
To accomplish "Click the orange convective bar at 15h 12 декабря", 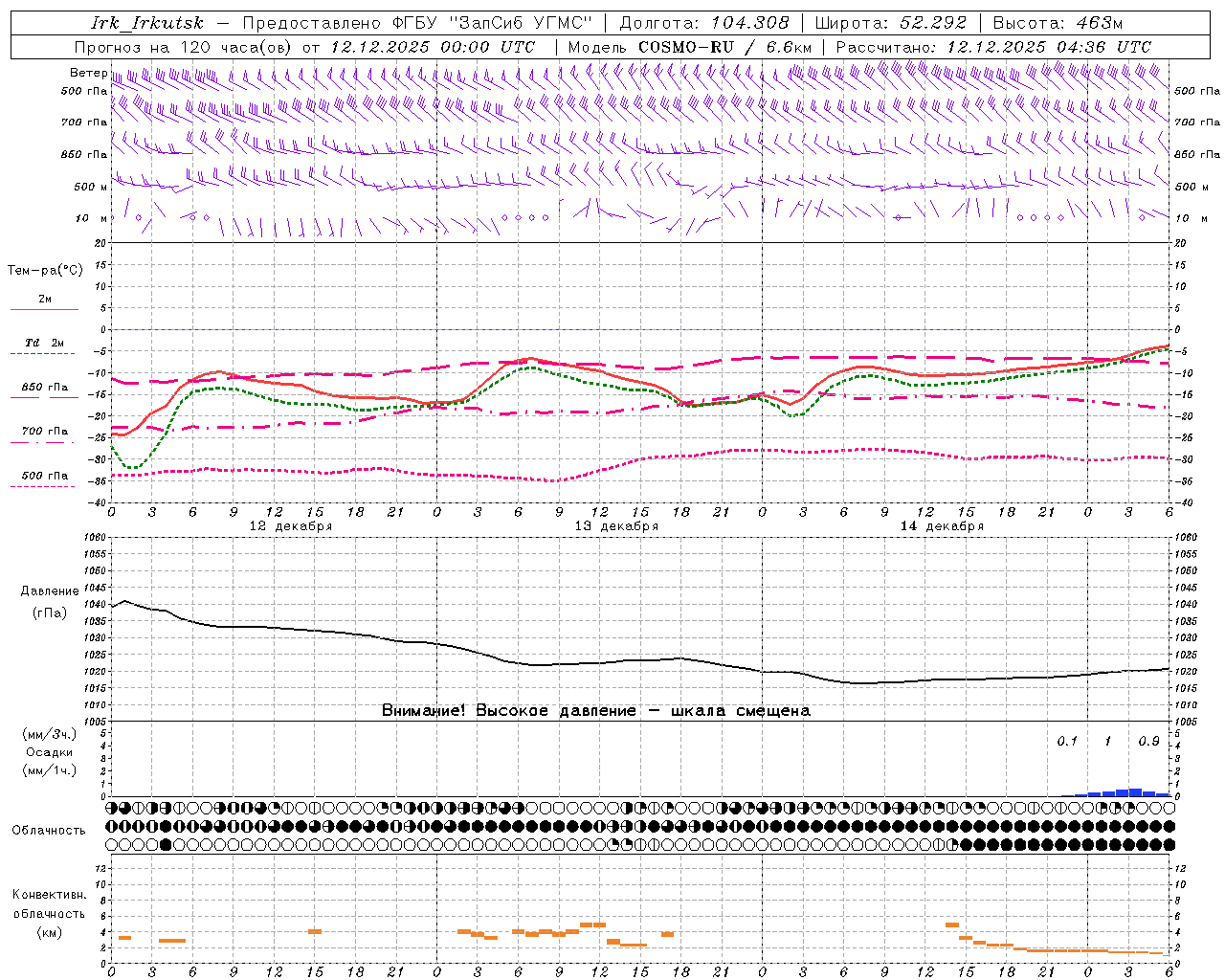I will 315,931.
